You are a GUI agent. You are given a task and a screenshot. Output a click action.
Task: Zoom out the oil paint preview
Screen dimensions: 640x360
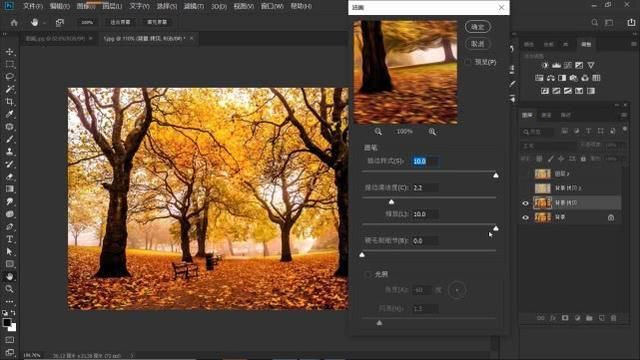378,131
